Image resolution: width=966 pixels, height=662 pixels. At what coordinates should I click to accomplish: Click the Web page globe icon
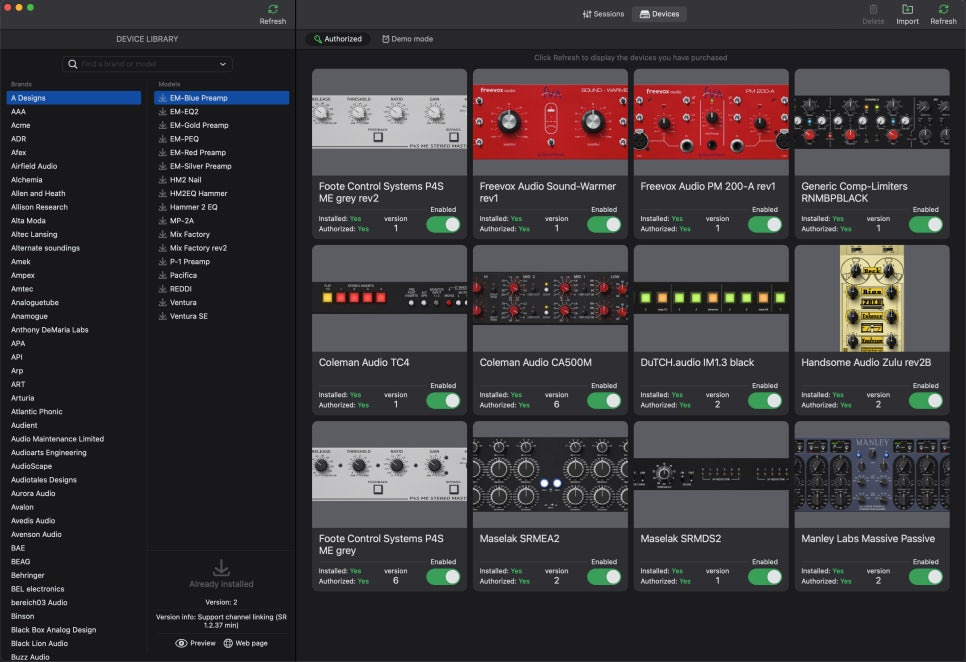click(x=228, y=643)
